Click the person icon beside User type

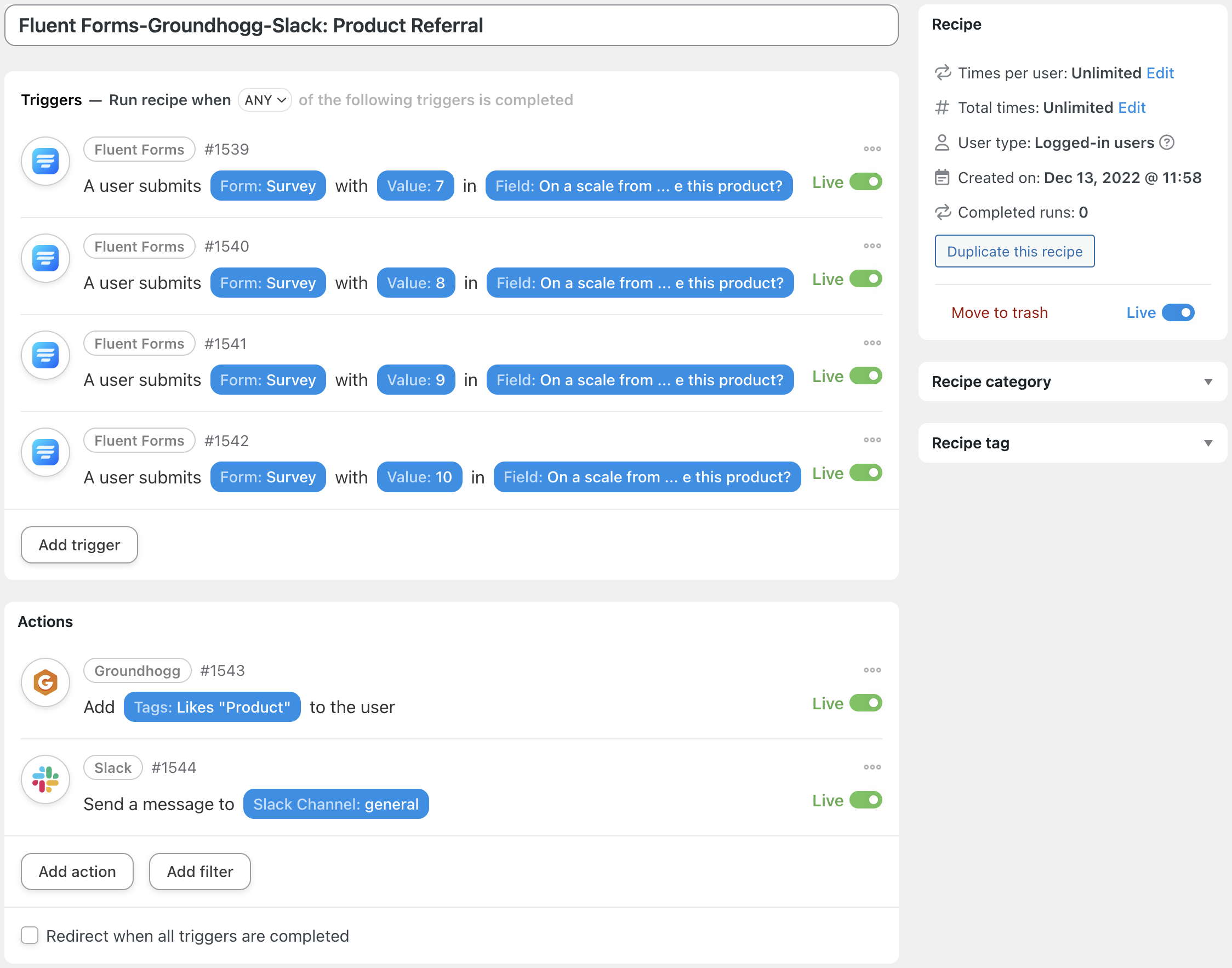[x=942, y=143]
